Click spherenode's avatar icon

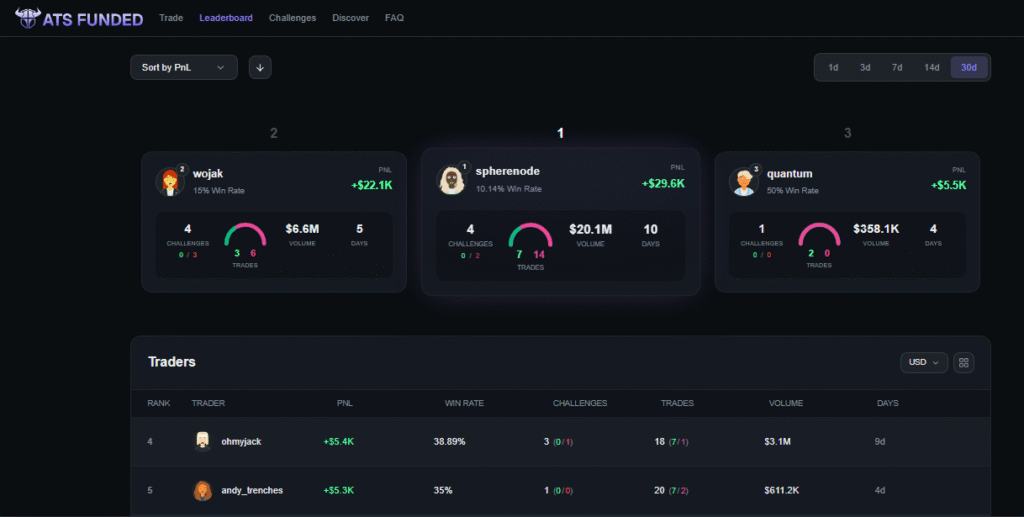[x=452, y=179]
